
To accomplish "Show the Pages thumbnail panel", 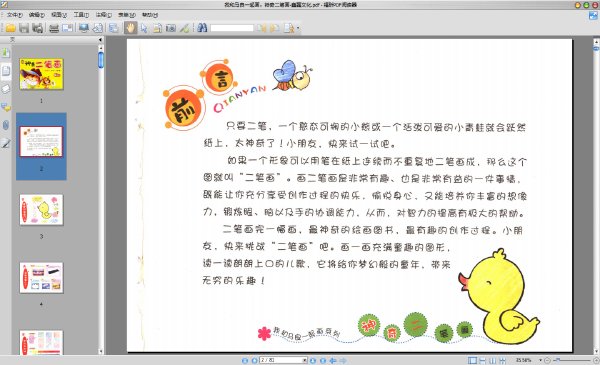I will [6, 71].
